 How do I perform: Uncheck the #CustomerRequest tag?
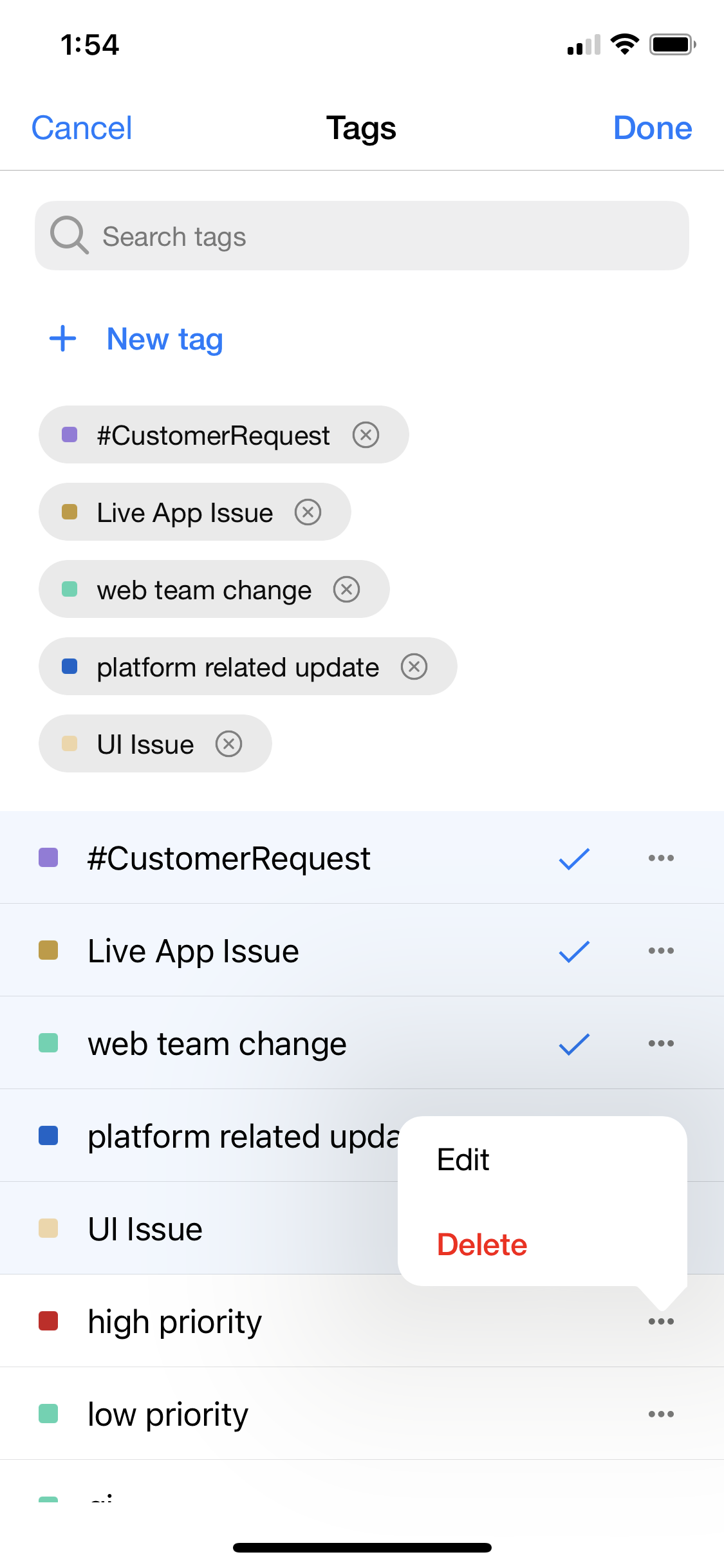tap(573, 857)
